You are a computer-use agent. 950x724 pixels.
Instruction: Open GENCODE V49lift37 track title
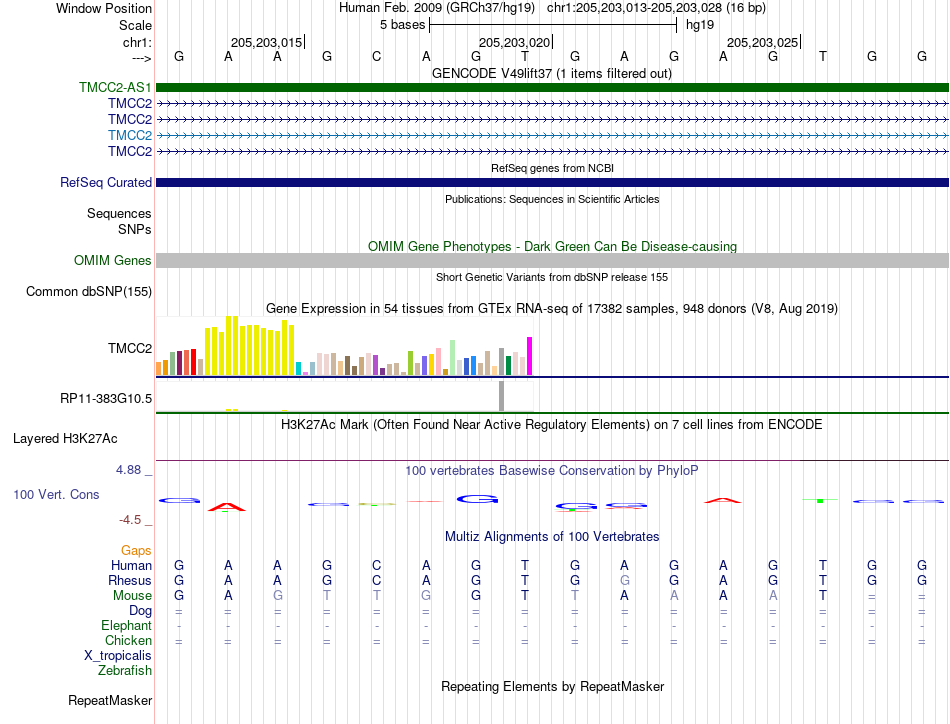(x=552, y=73)
